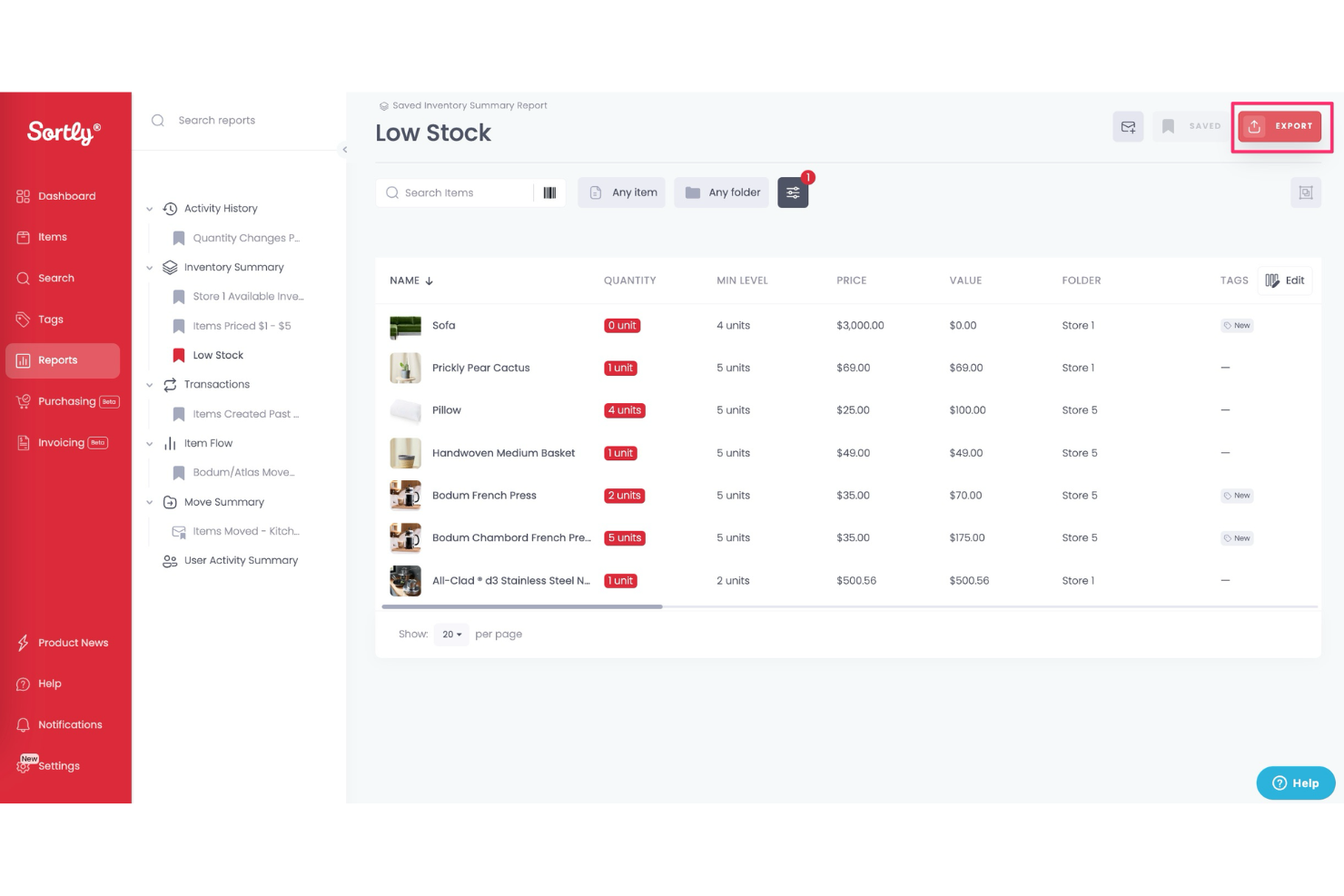1344x896 pixels.
Task: Toggle the Saved bookmark for this report
Action: coord(1190,126)
